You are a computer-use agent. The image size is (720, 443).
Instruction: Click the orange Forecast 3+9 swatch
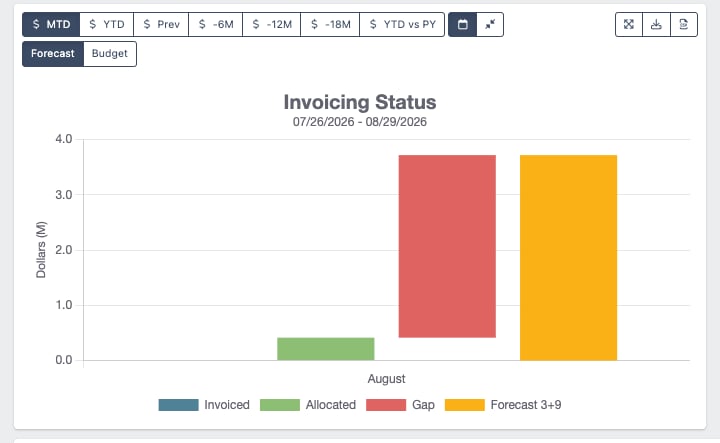coord(465,405)
